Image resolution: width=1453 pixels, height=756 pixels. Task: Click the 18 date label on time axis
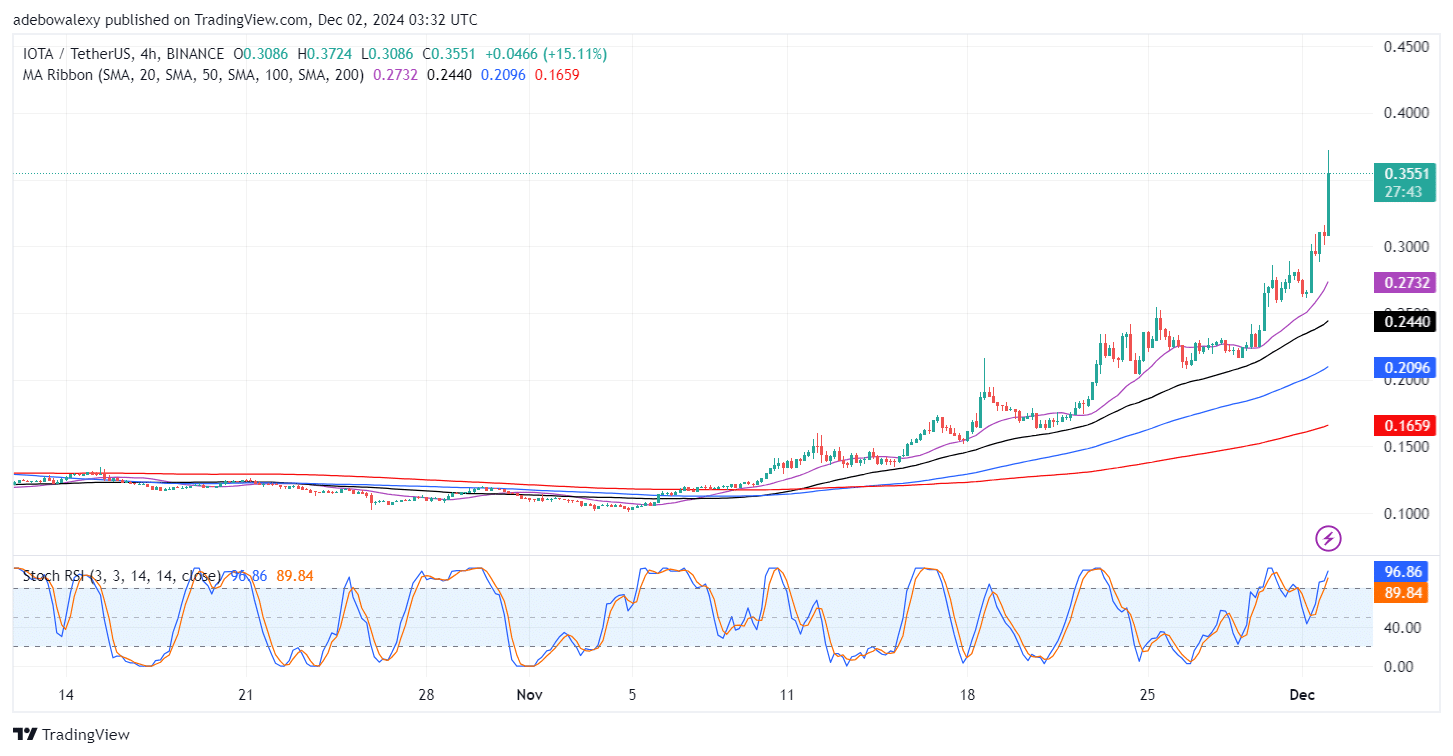967,695
